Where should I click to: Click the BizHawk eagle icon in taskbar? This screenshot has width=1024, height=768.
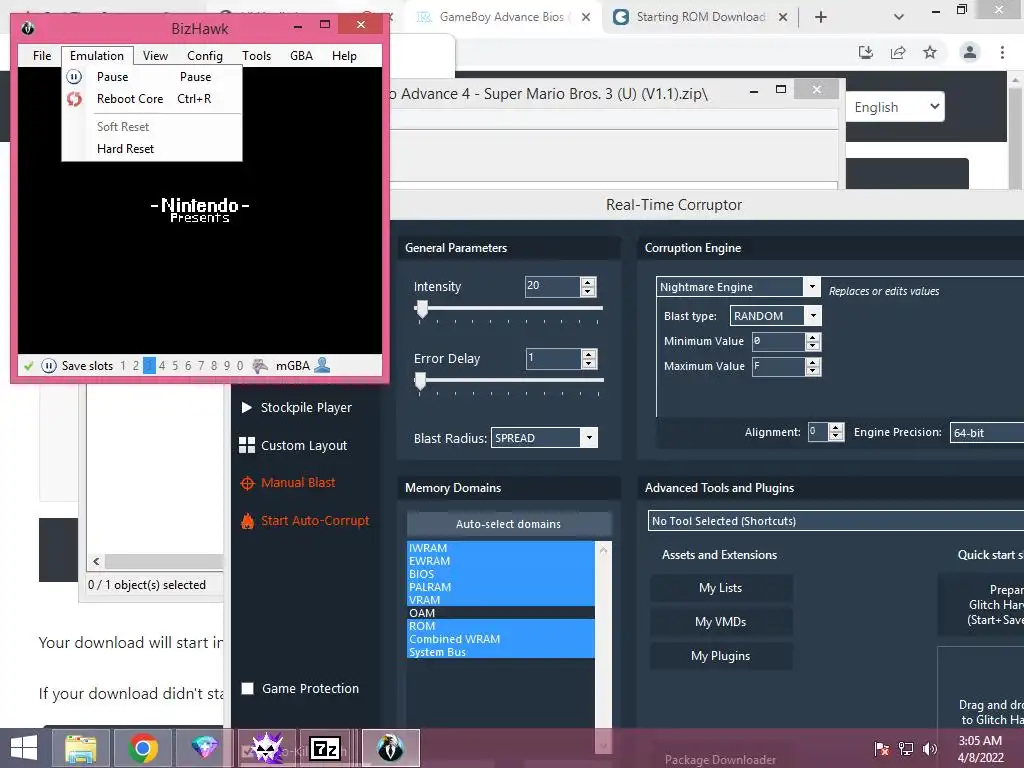(391, 748)
